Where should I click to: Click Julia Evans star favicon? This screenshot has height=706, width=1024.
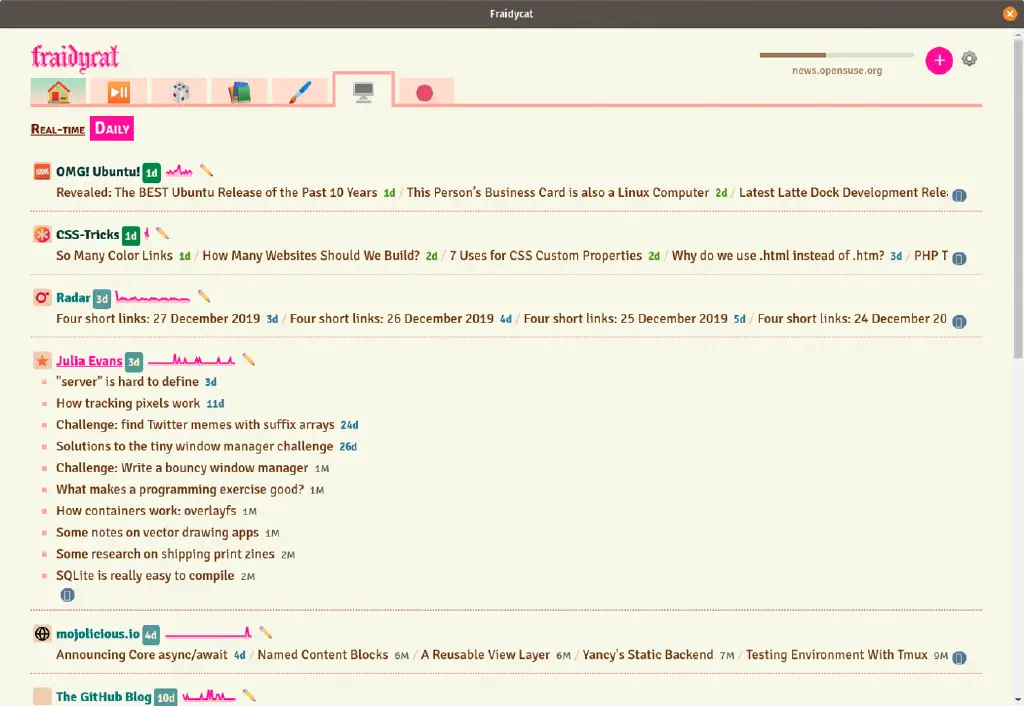(42, 361)
